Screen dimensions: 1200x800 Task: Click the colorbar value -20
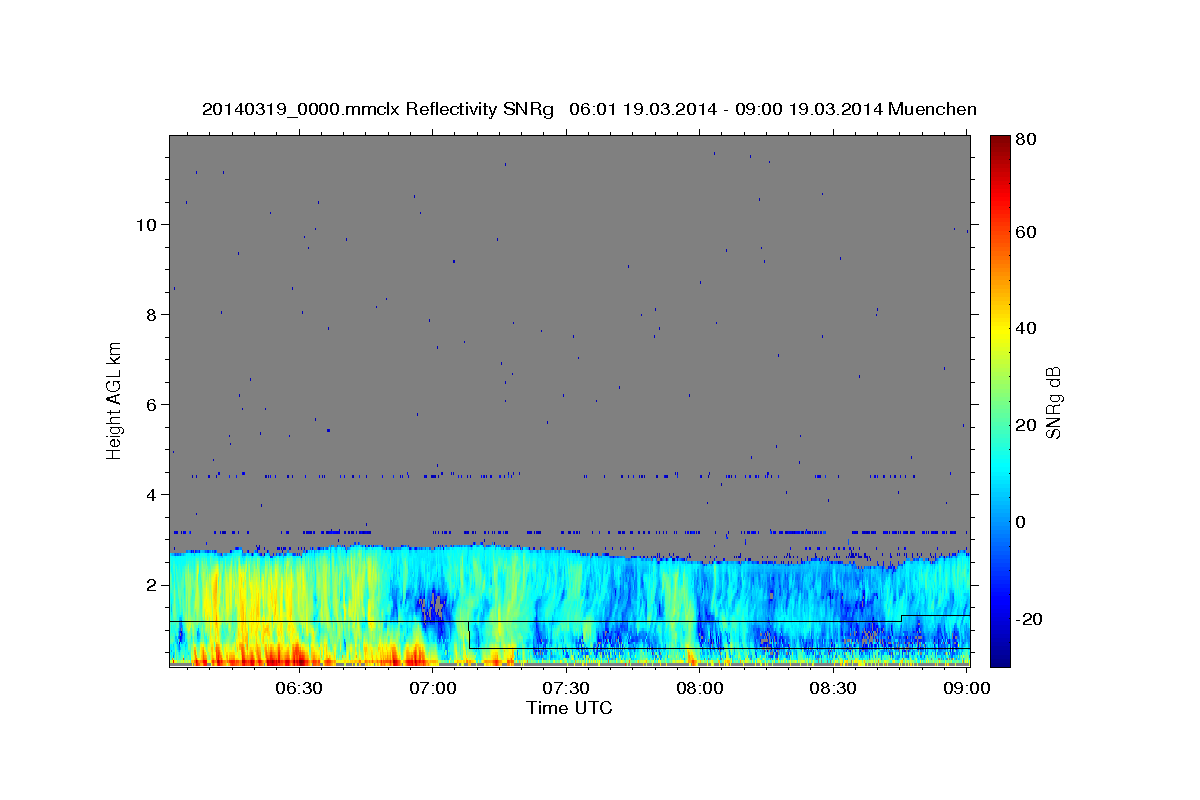1027,619
